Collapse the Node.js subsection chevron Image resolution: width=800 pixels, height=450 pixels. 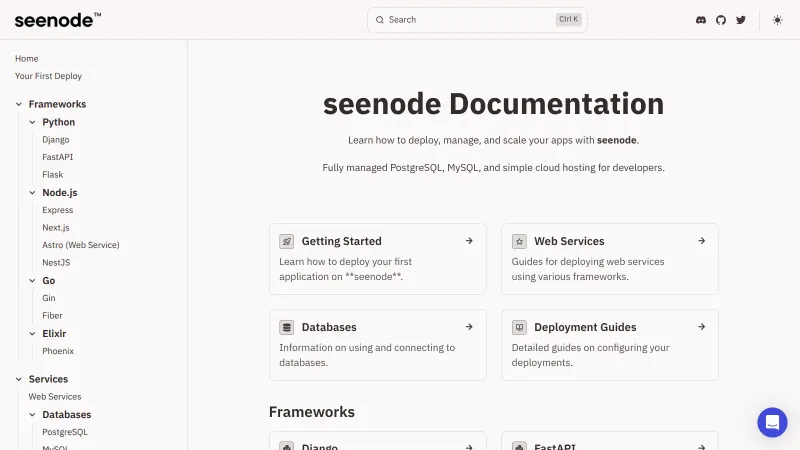33,192
